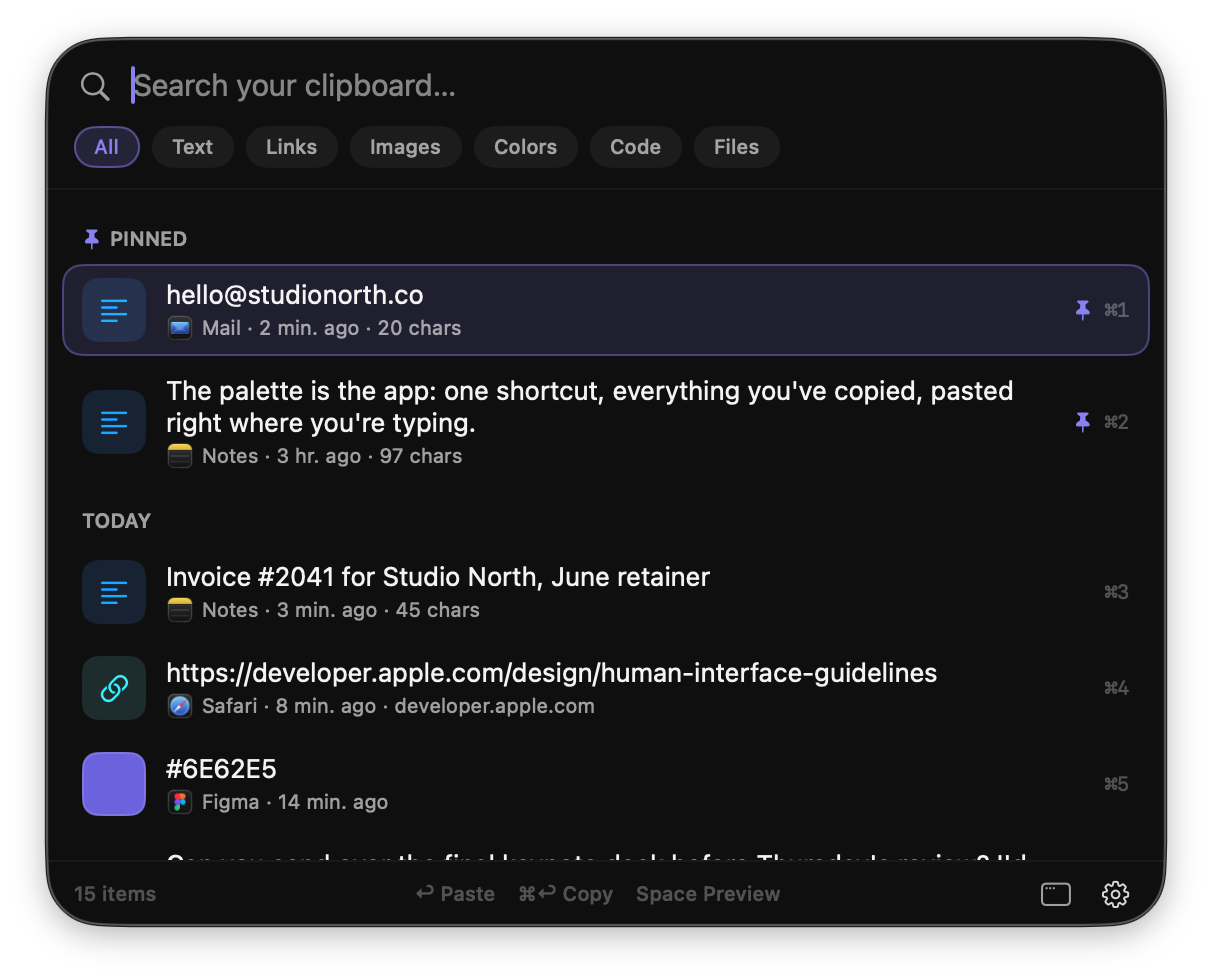Click the magnifying glass search icon
This screenshot has height=980, width=1212.
coord(95,86)
